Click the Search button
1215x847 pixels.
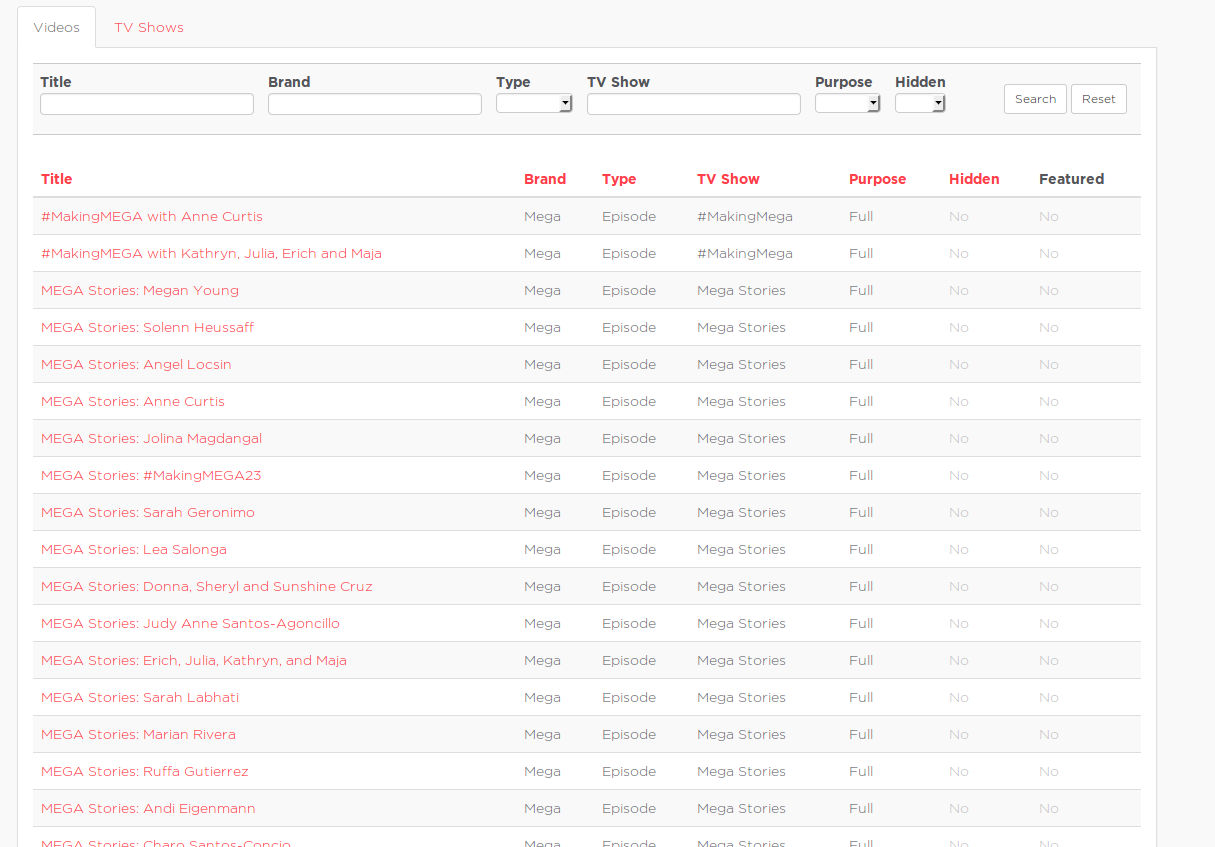1035,99
